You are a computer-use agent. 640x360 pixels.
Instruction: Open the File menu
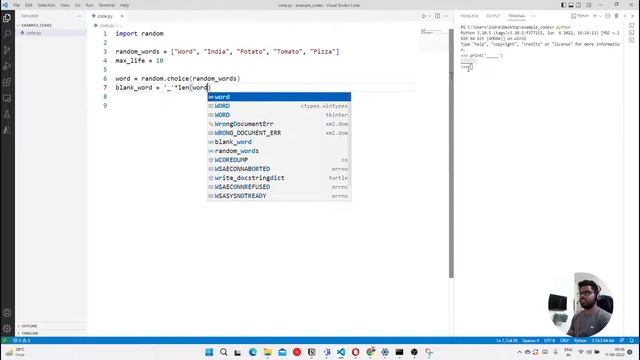pyautogui.click(x=16, y=5)
